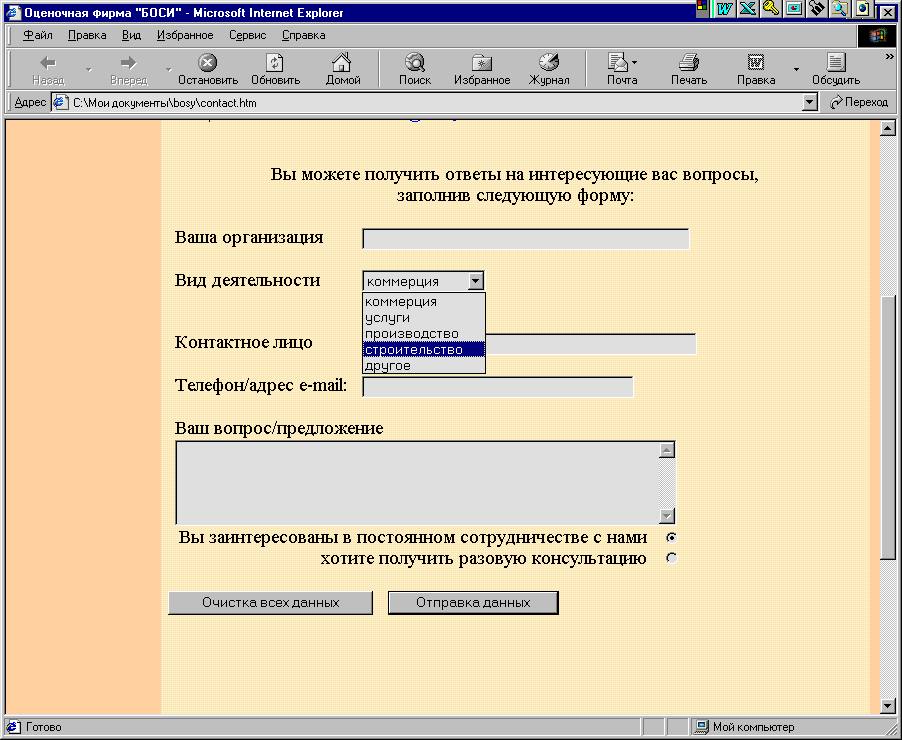
Task: Click the Мой компьютер zone icon in status bar
Action: pos(701,727)
